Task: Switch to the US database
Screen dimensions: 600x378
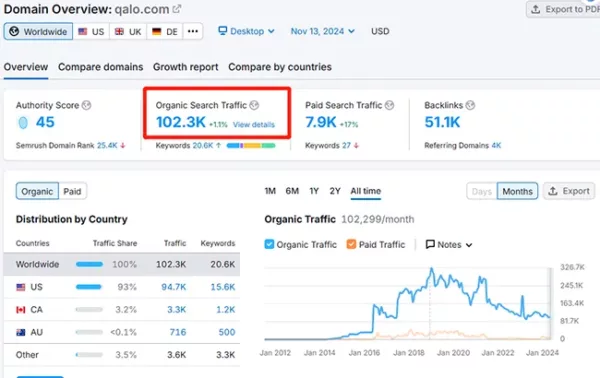Action: click(91, 31)
